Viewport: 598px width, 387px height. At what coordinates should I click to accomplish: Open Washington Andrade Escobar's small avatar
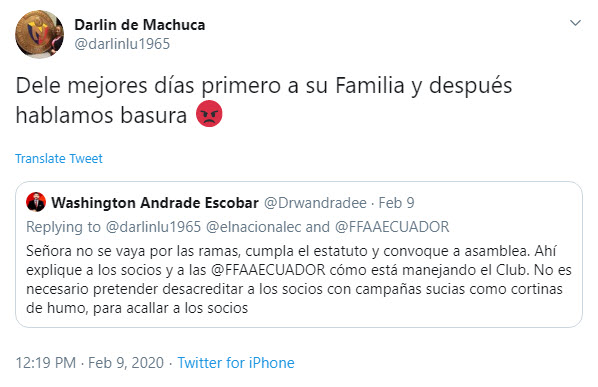[36, 202]
